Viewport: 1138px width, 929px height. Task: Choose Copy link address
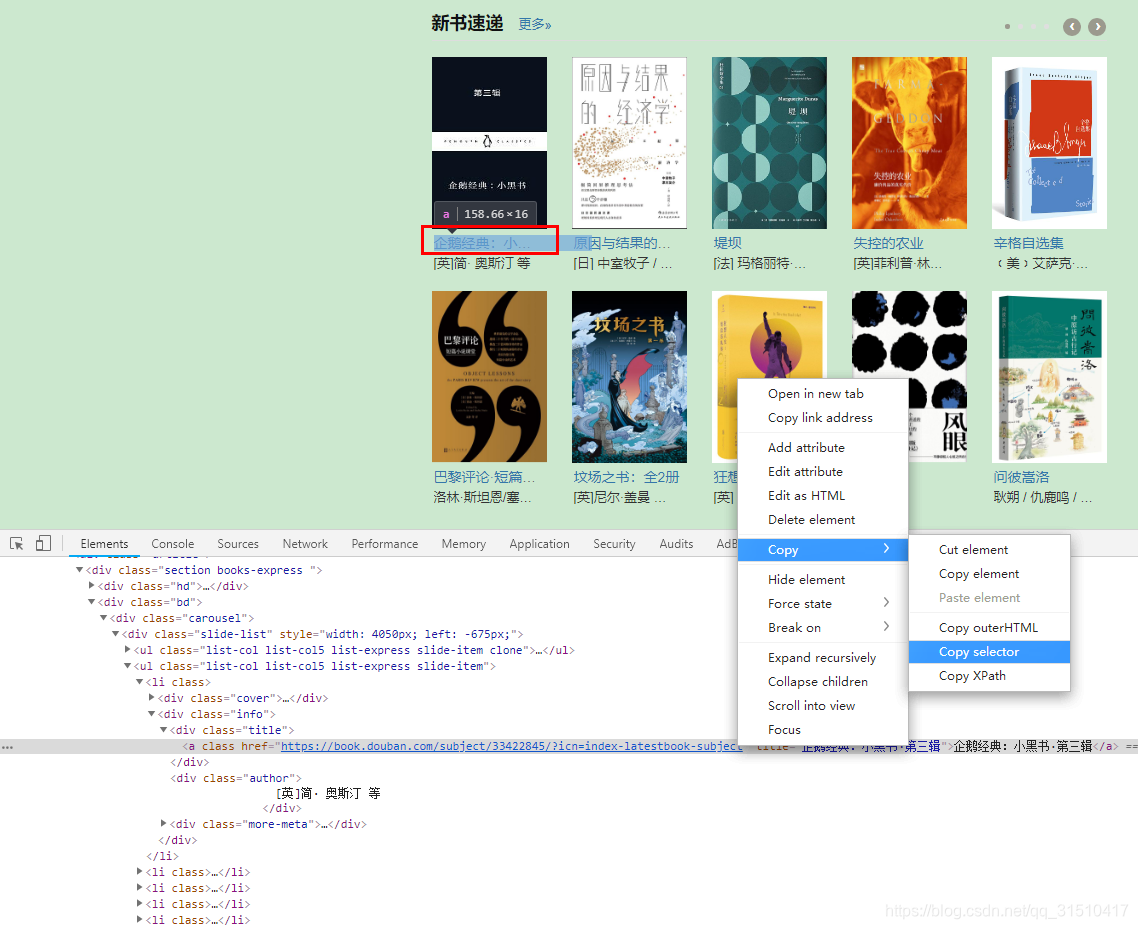click(822, 417)
